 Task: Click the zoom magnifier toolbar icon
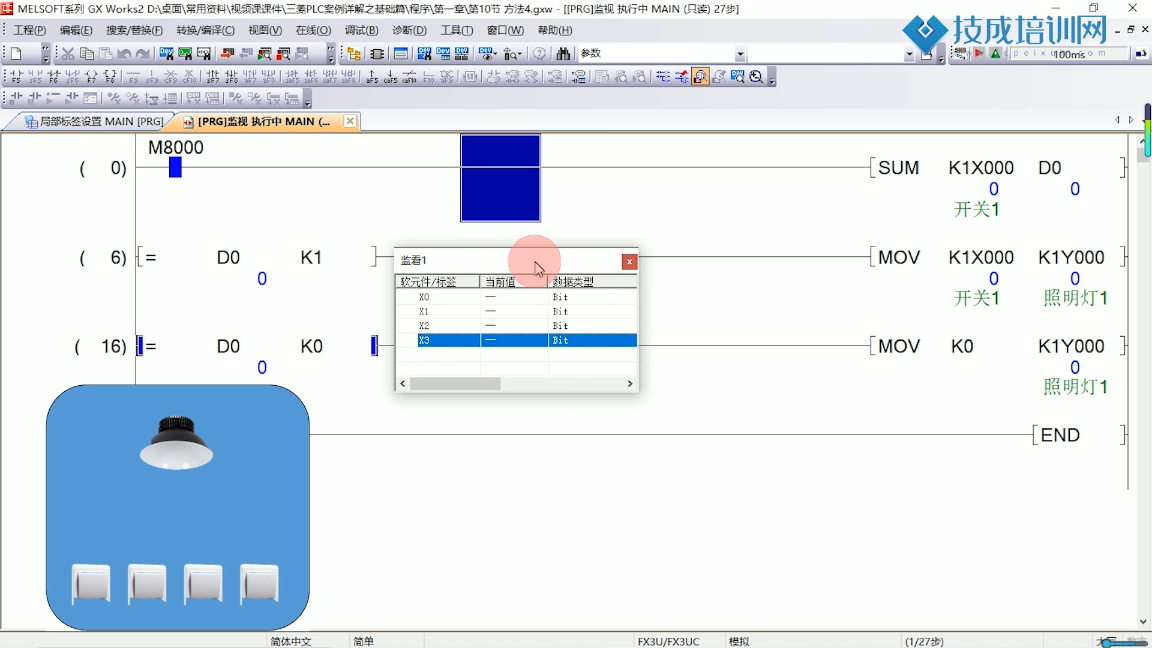coord(756,77)
